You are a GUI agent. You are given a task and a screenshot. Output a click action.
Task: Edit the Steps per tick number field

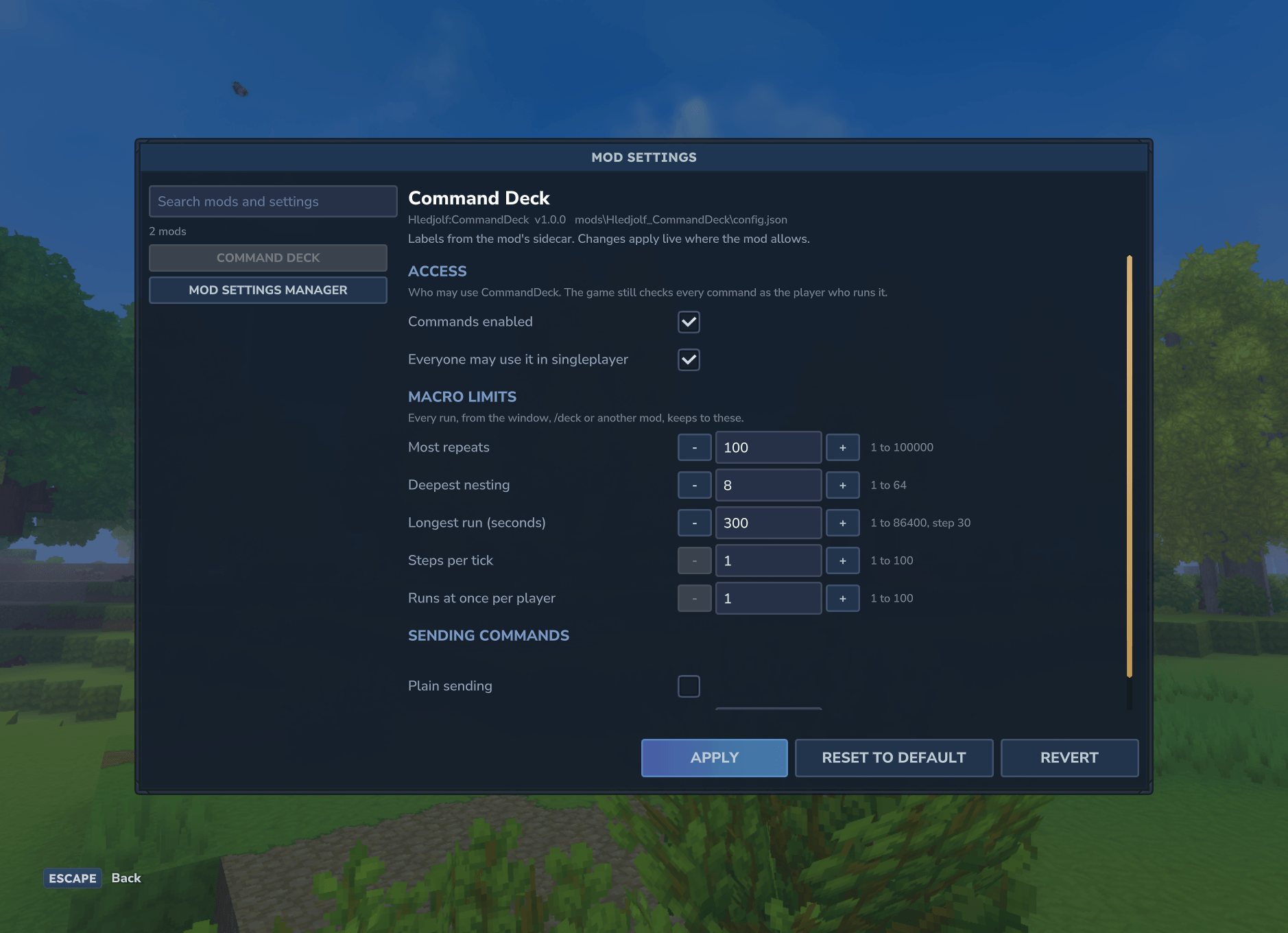coord(768,560)
